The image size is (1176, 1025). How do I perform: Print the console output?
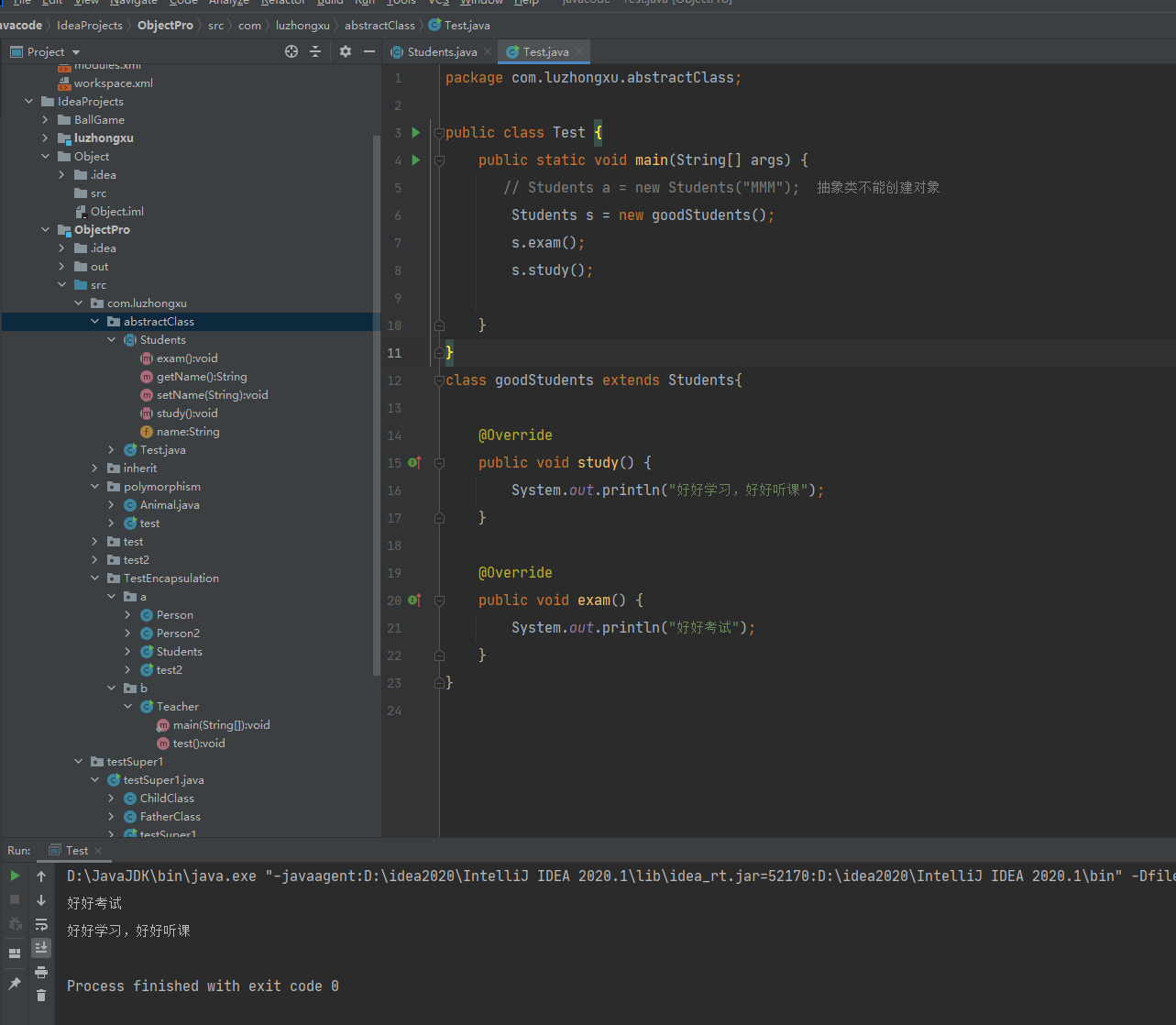[41, 972]
